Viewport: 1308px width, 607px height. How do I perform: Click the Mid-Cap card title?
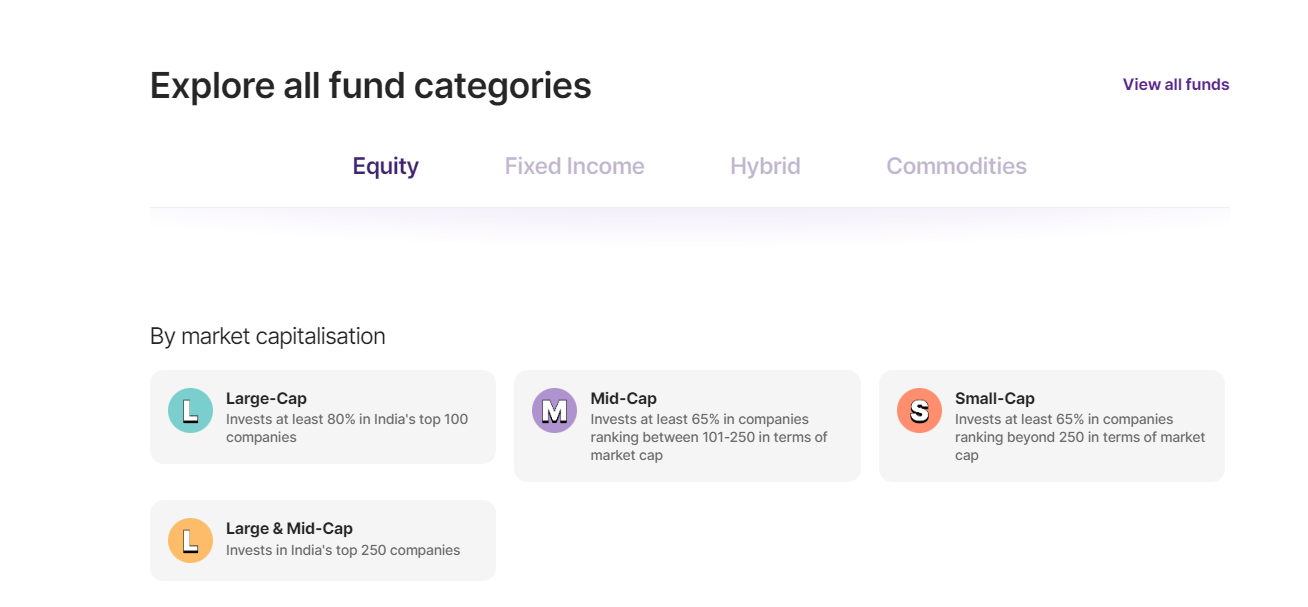click(x=623, y=398)
